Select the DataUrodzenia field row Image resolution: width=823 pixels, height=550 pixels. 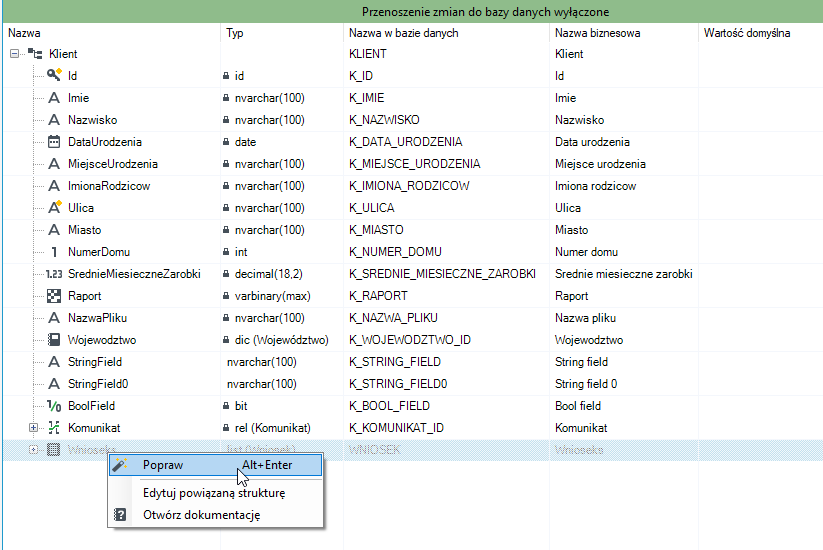[x=413, y=142]
